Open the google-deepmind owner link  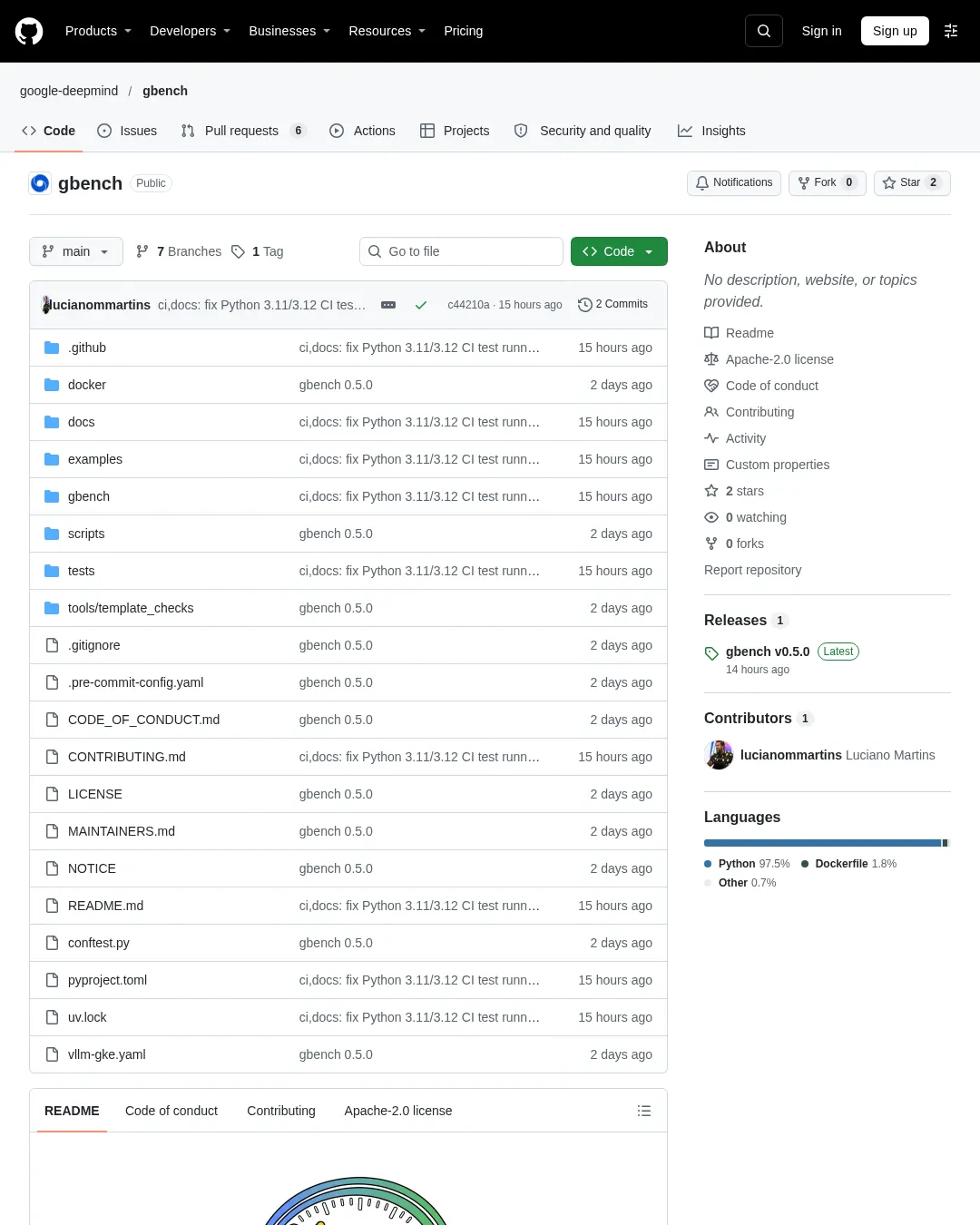(x=69, y=91)
